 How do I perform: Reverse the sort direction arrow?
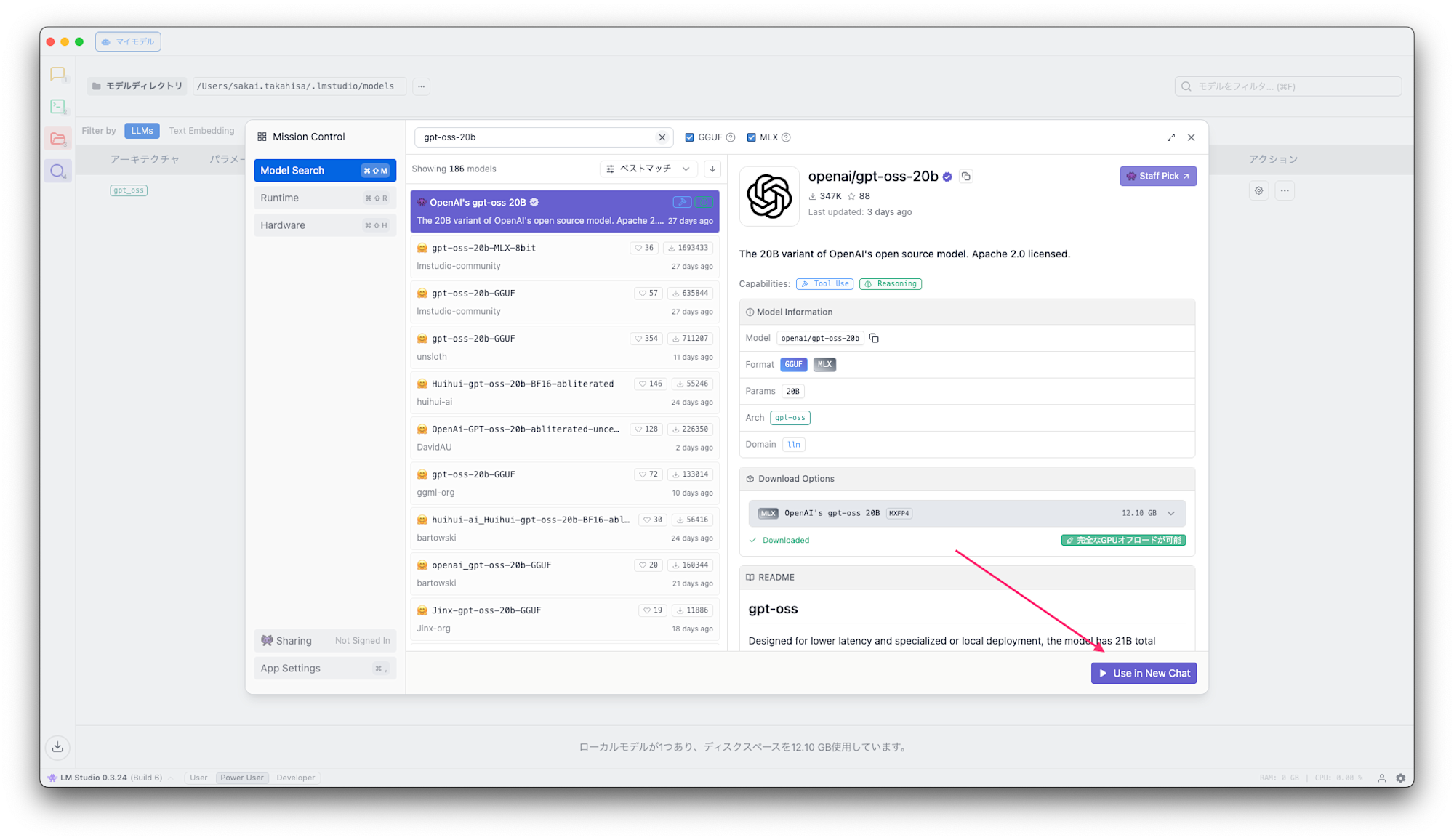coord(712,169)
